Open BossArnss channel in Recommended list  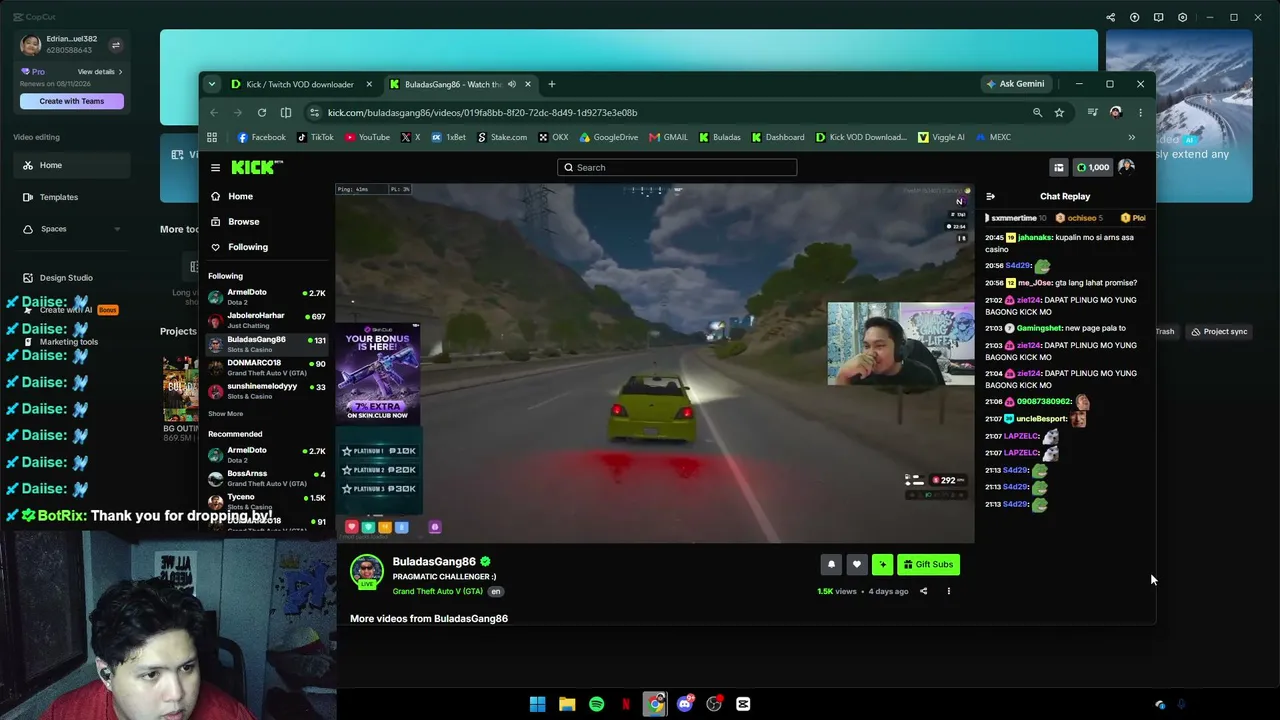267,477
